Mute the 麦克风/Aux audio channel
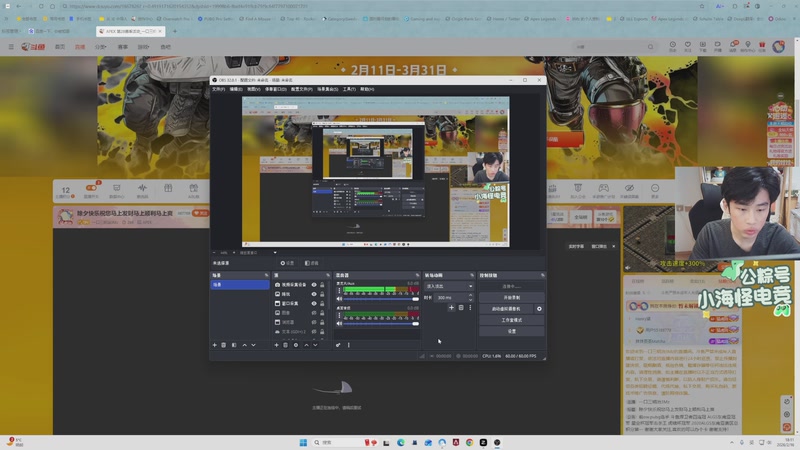 point(339,298)
